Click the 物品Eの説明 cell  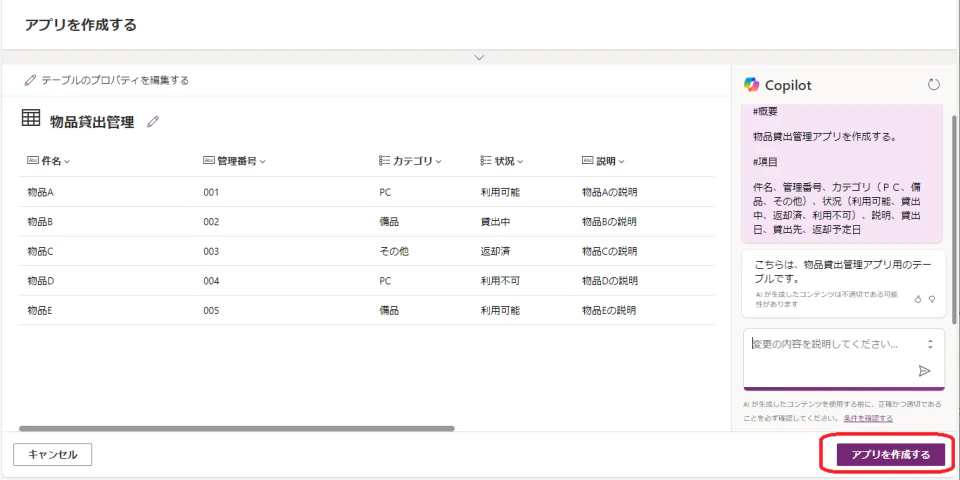point(609,310)
